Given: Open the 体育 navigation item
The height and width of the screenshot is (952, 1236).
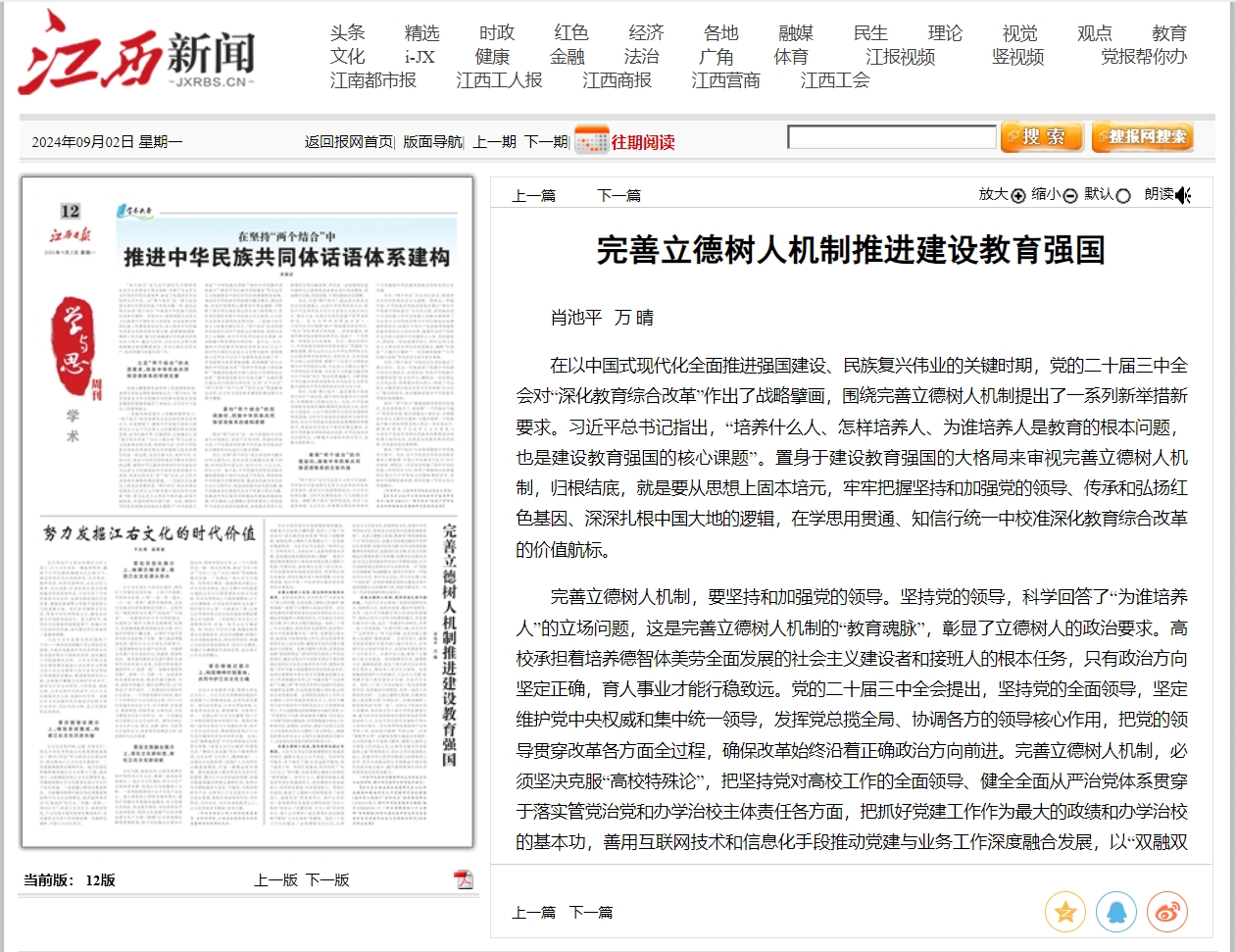Looking at the screenshot, I should [x=790, y=57].
